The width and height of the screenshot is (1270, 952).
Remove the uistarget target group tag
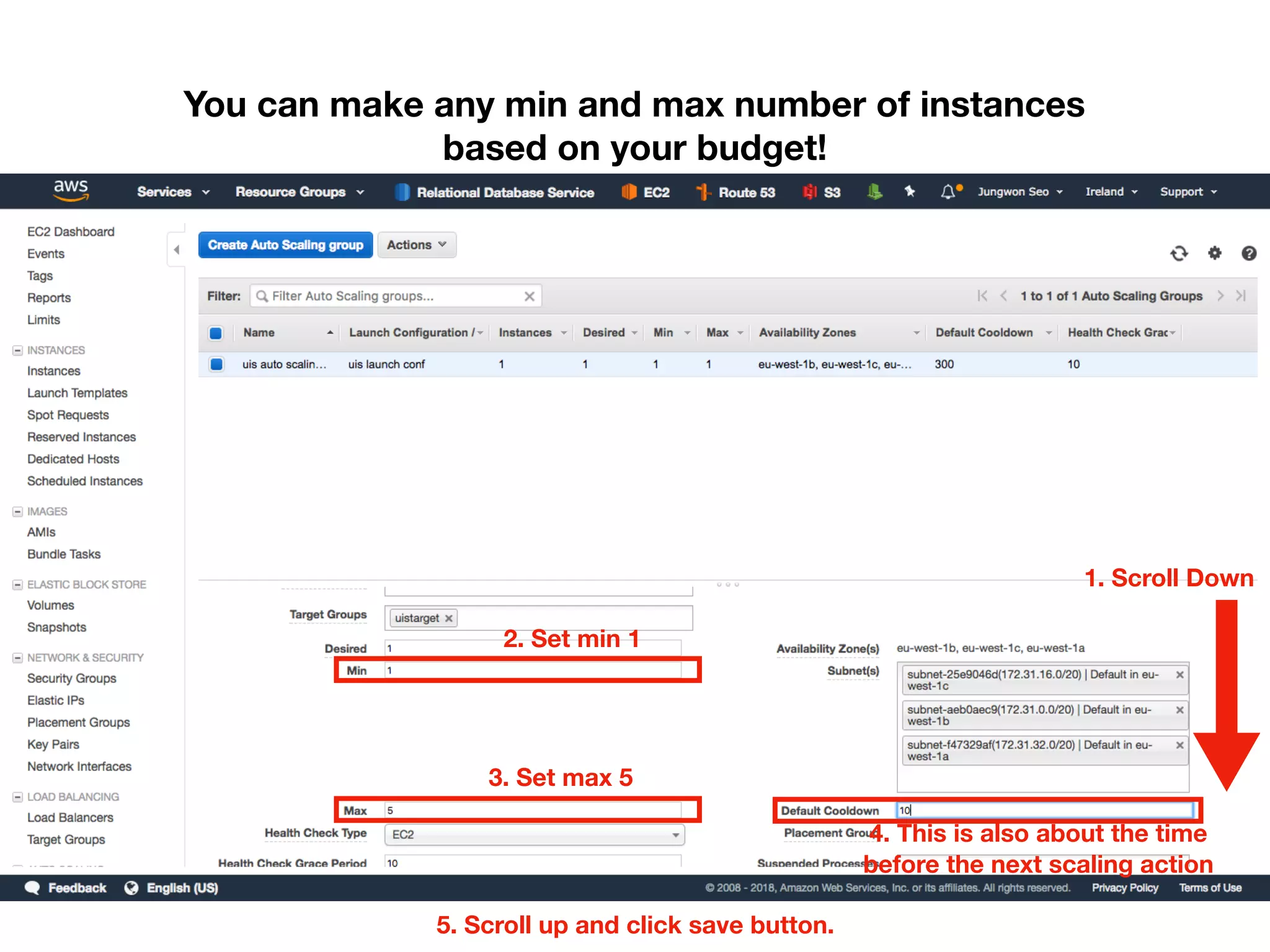click(448, 619)
